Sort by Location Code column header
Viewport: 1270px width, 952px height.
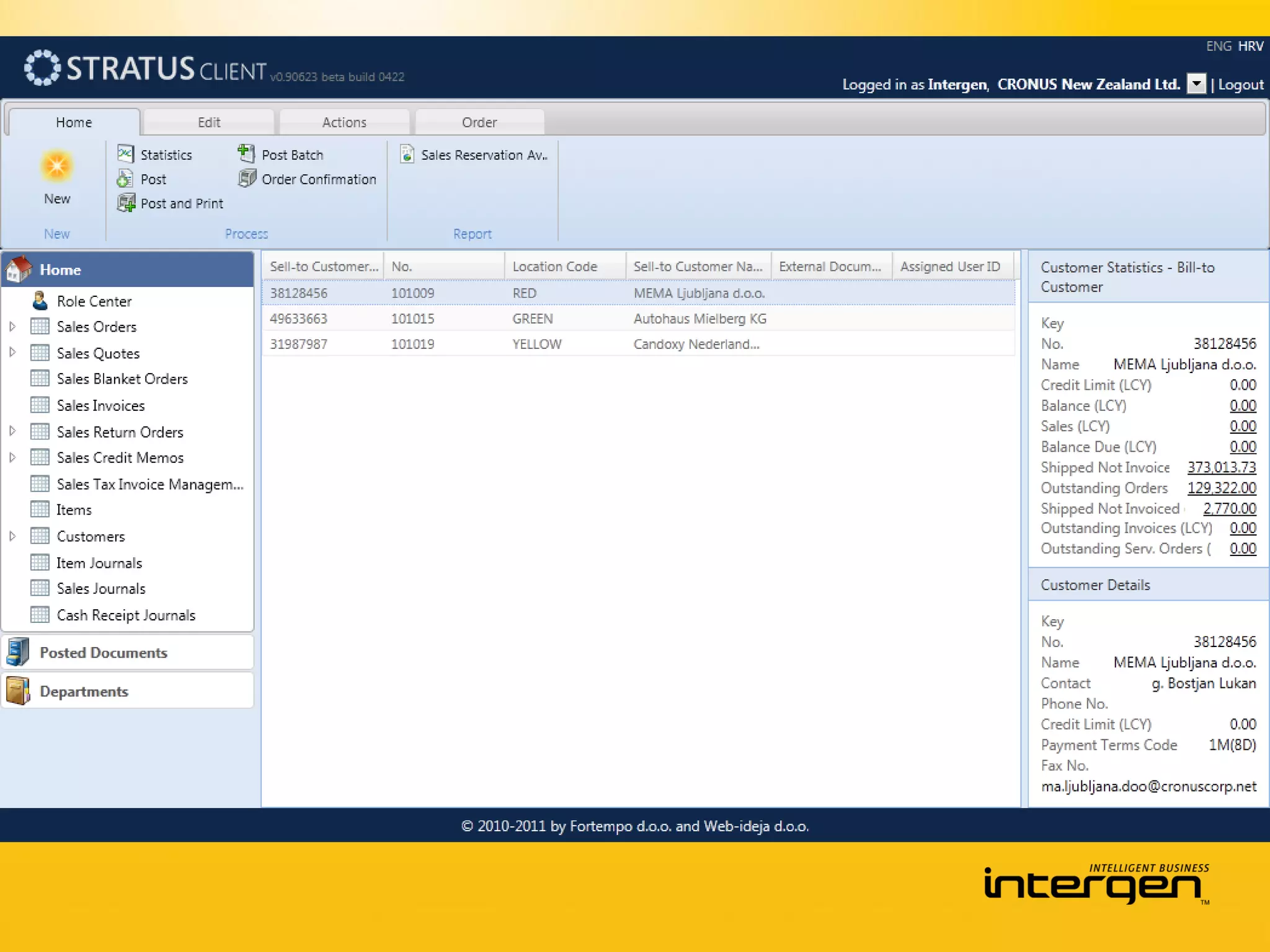[x=566, y=267]
